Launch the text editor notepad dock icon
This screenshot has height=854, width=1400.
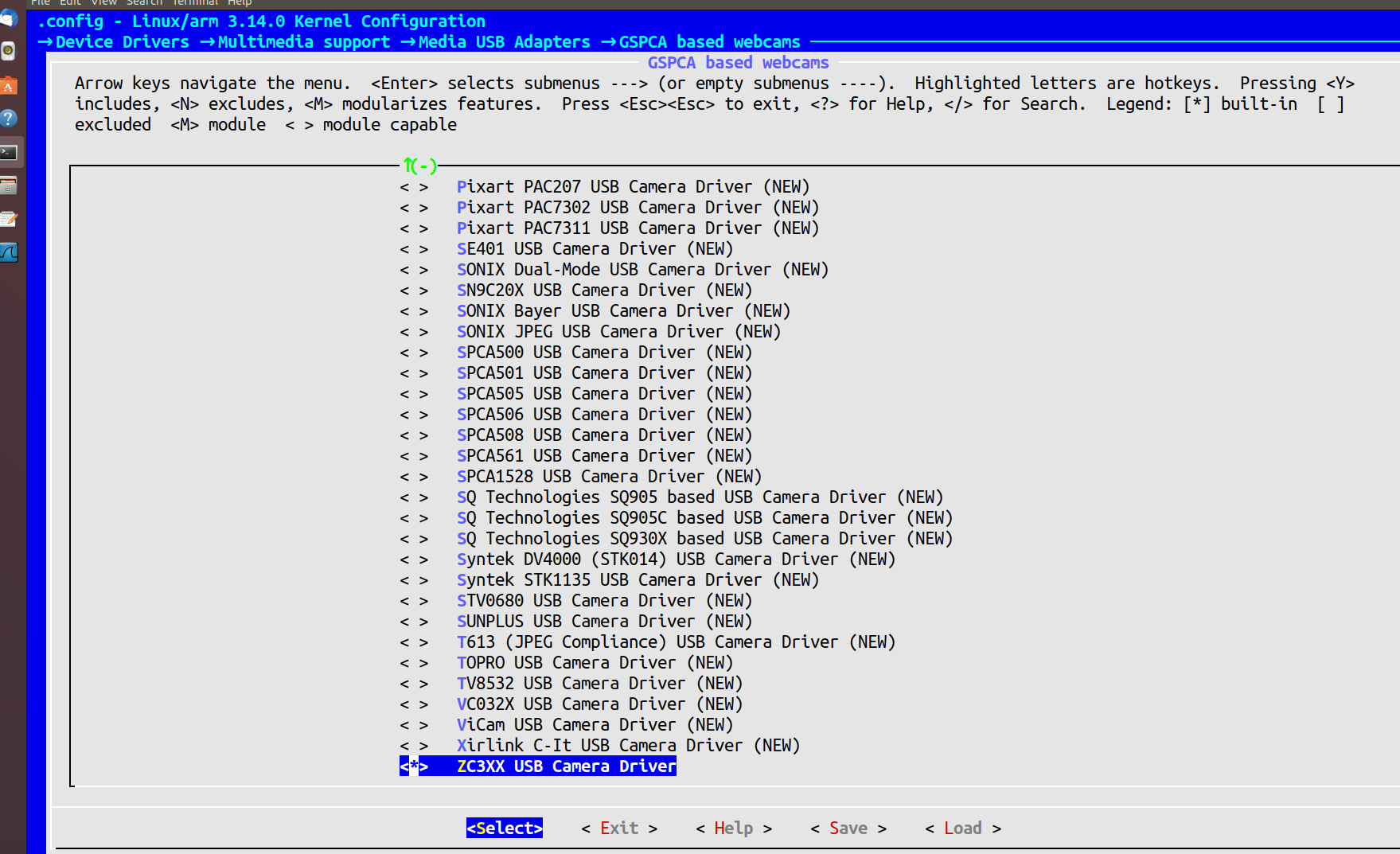(x=9, y=219)
